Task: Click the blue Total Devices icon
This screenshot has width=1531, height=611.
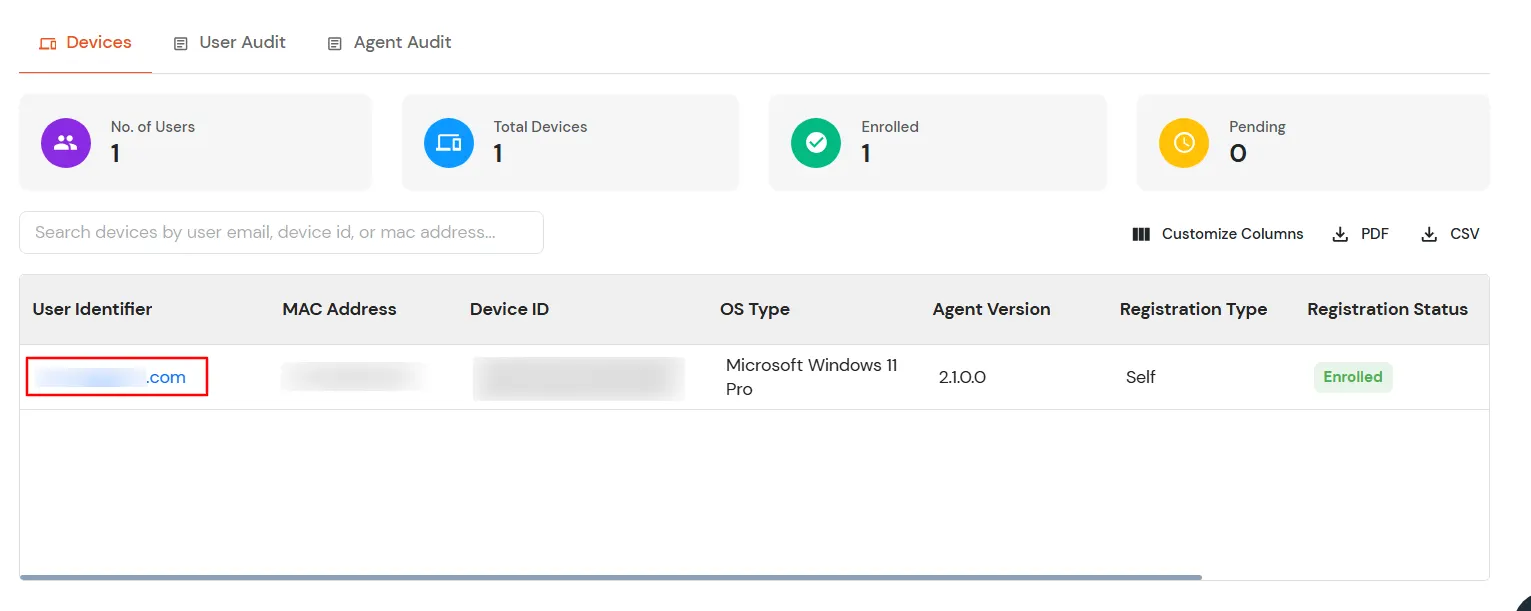Action: tap(449, 143)
